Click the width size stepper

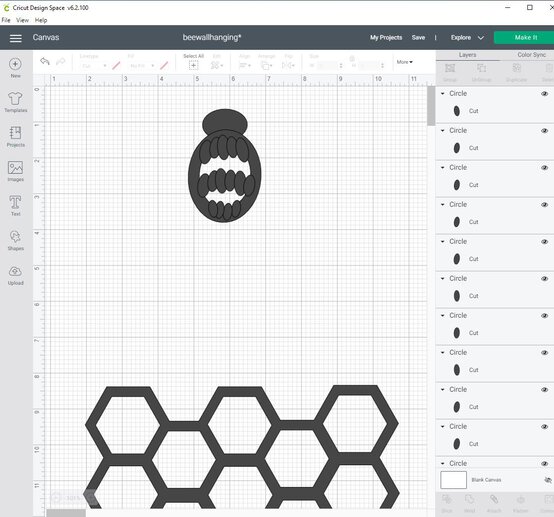tap(341, 66)
